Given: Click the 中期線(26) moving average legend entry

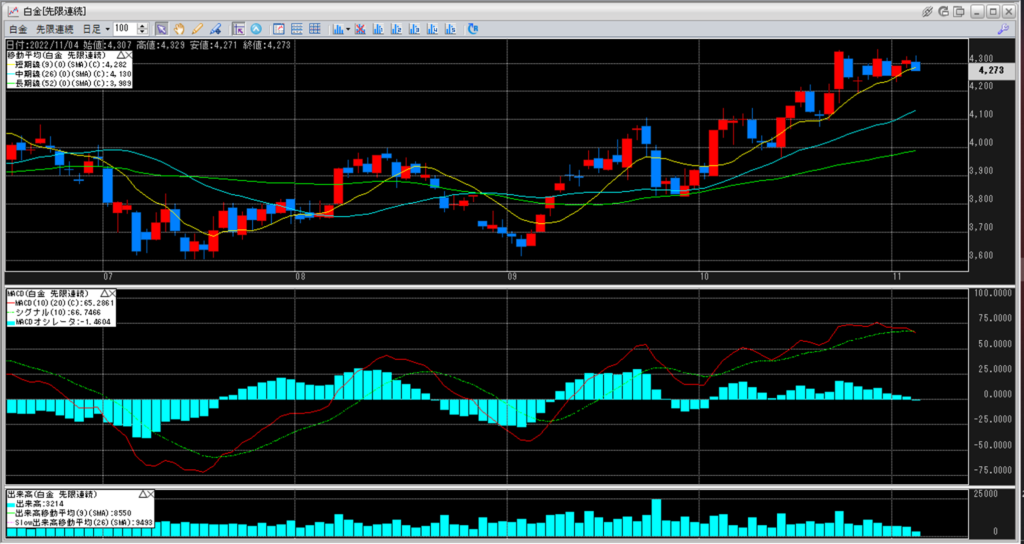Looking at the screenshot, I should point(69,74).
